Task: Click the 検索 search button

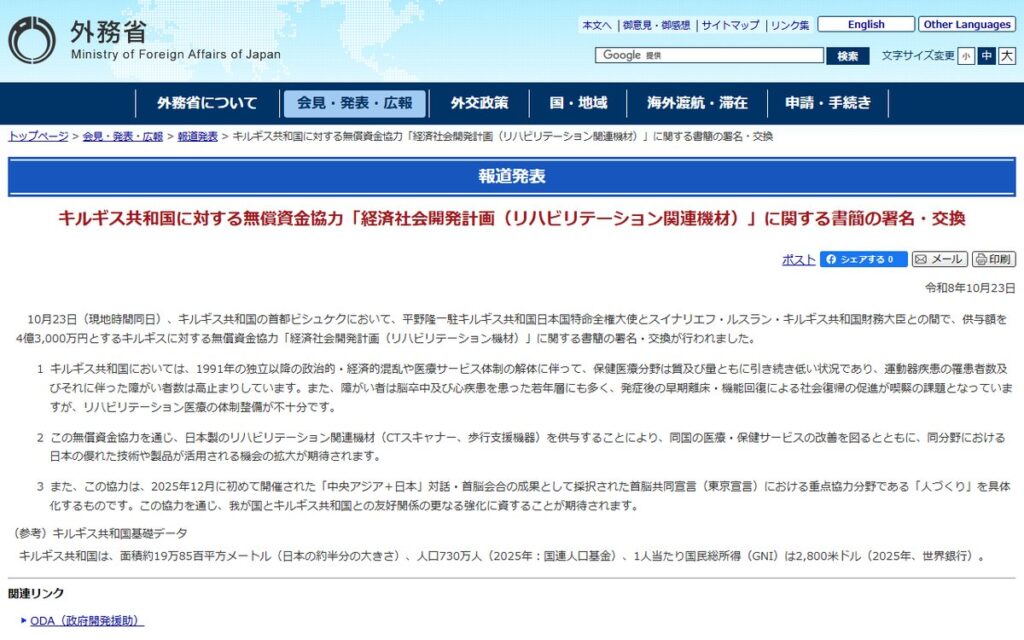Action: coord(848,56)
